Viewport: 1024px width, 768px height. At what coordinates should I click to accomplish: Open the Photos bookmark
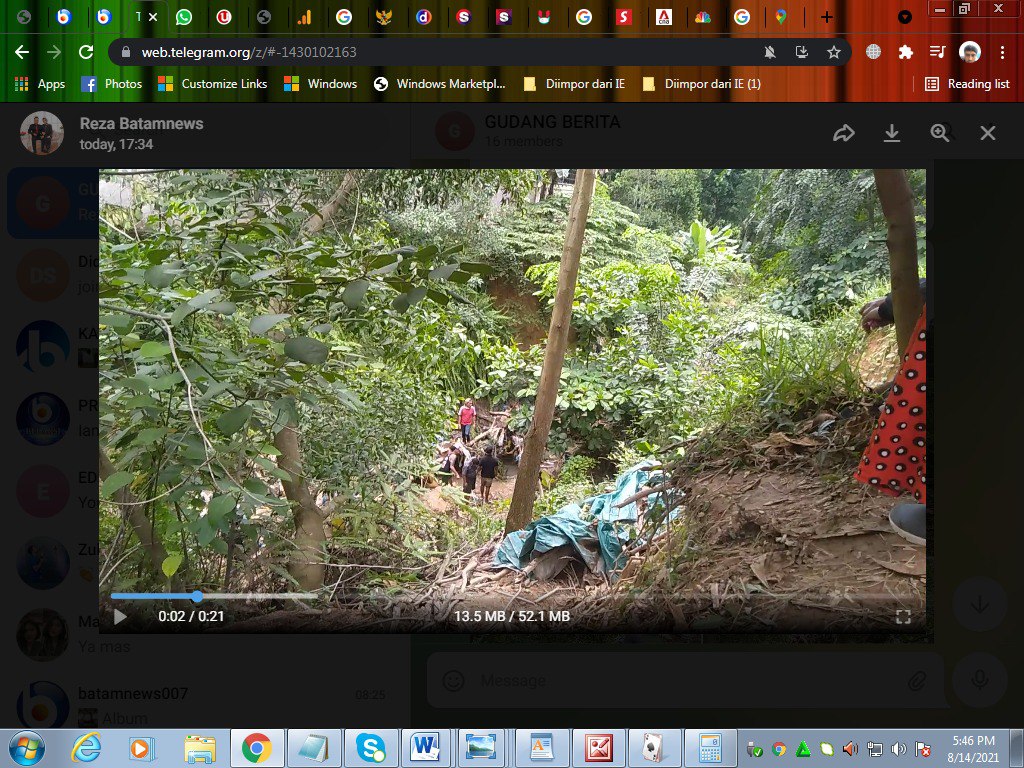tap(112, 84)
